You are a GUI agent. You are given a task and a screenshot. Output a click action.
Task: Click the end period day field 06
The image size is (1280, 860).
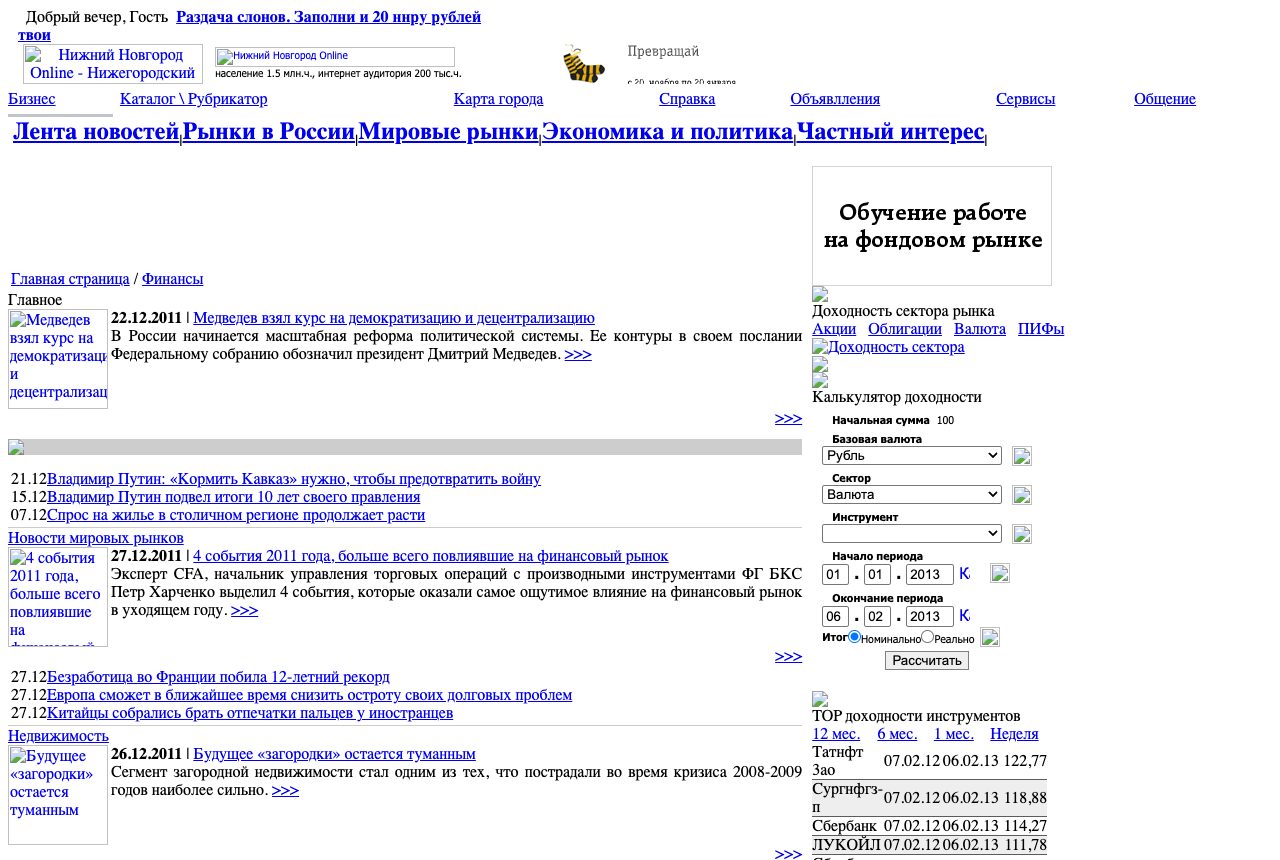[x=835, y=617]
